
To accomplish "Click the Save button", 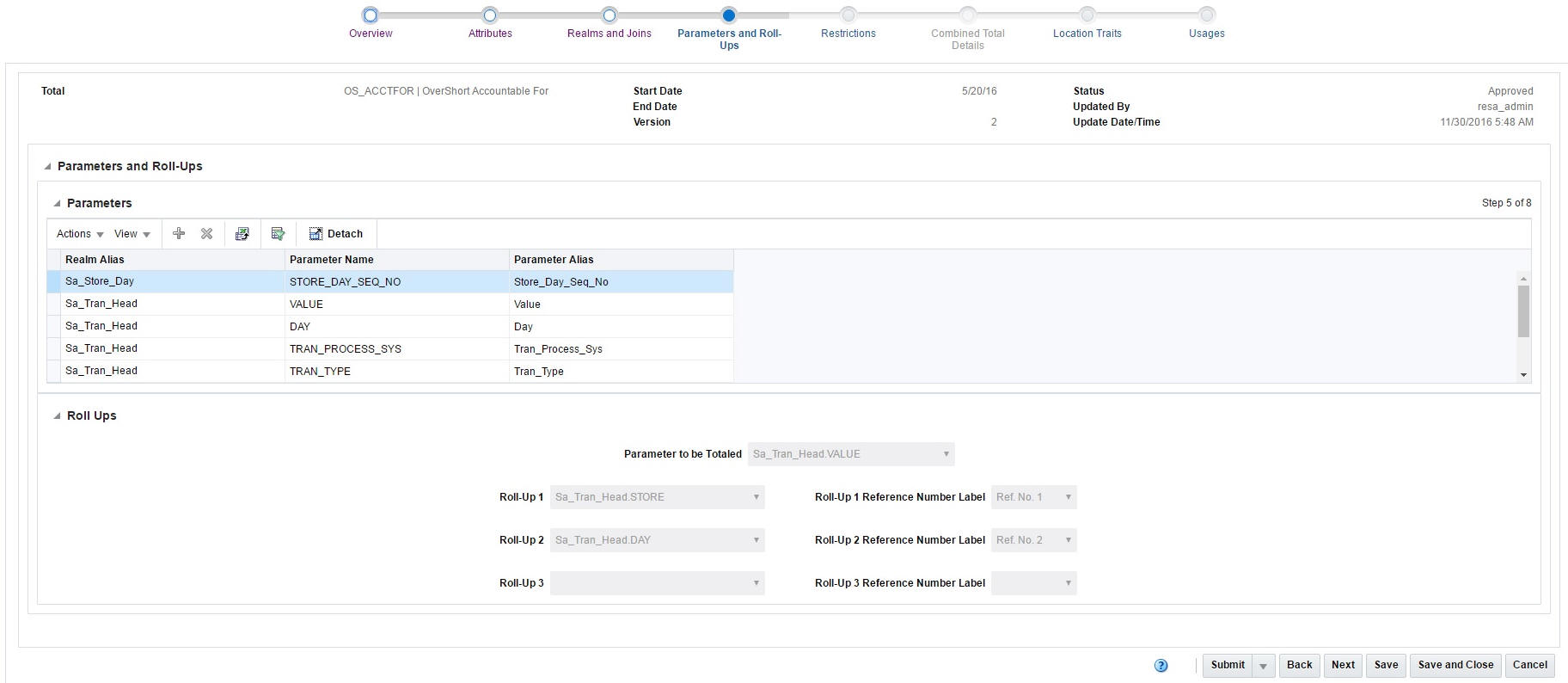I will pyautogui.click(x=1386, y=665).
